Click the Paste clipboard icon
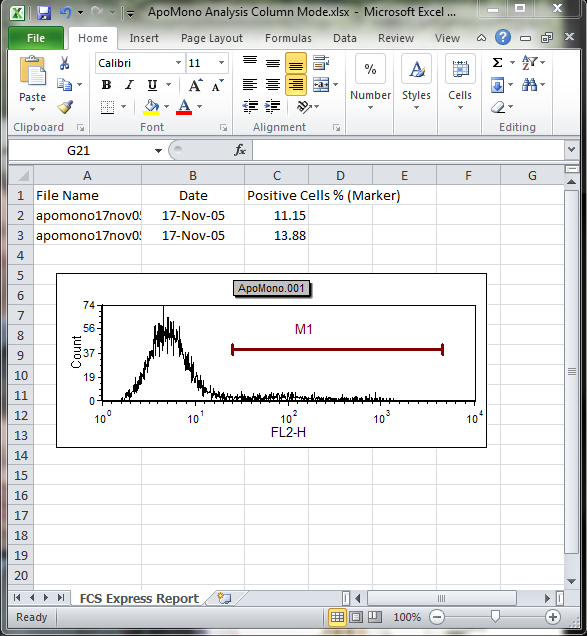 click(32, 71)
